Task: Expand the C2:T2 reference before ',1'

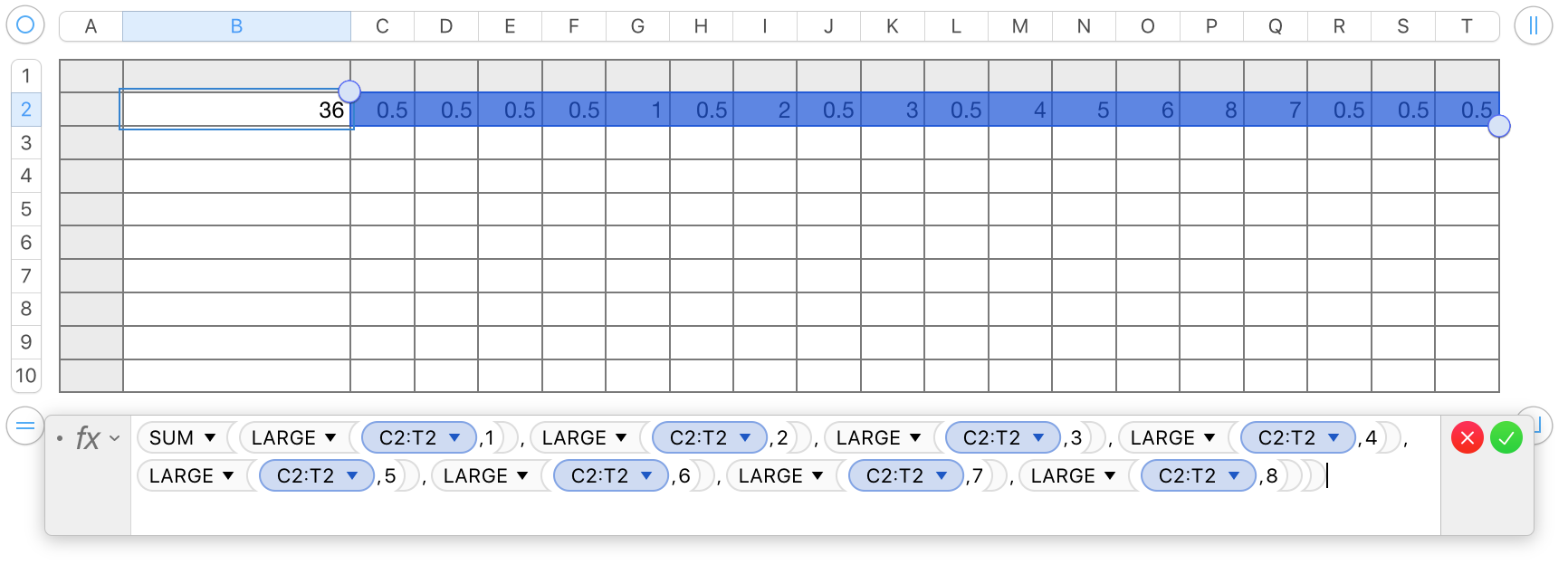Action: coord(455,438)
